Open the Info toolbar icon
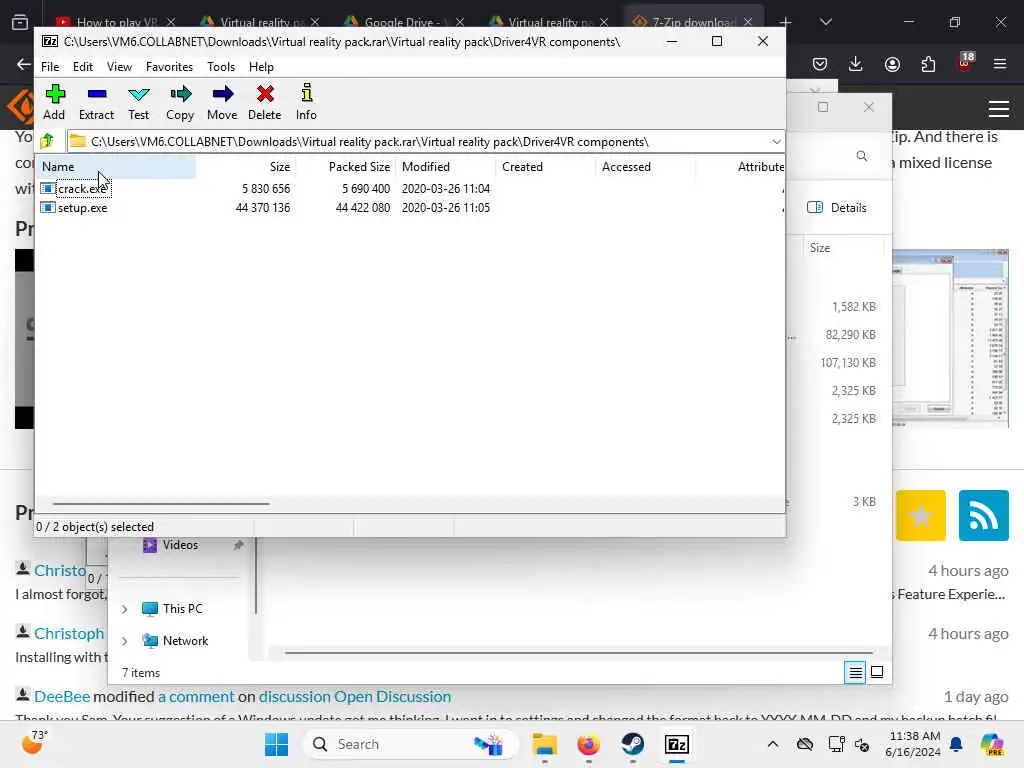Image resolution: width=1024 pixels, height=768 pixels. click(306, 102)
